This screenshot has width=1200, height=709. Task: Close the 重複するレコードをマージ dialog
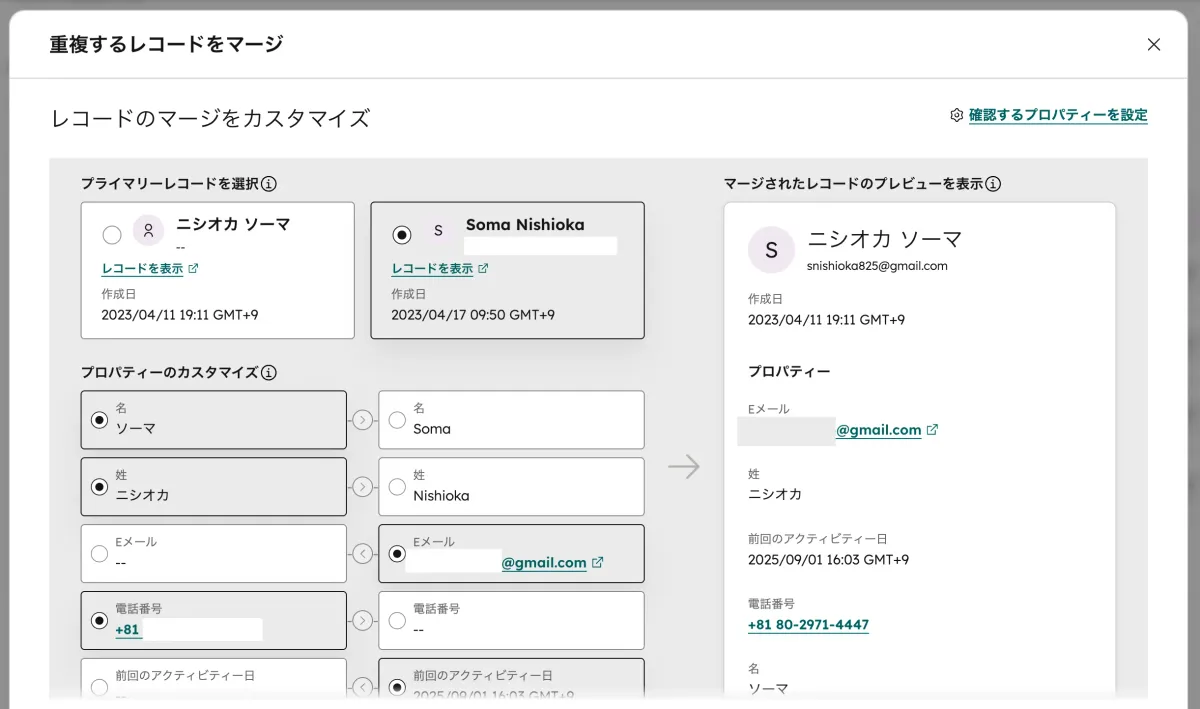click(1154, 44)
